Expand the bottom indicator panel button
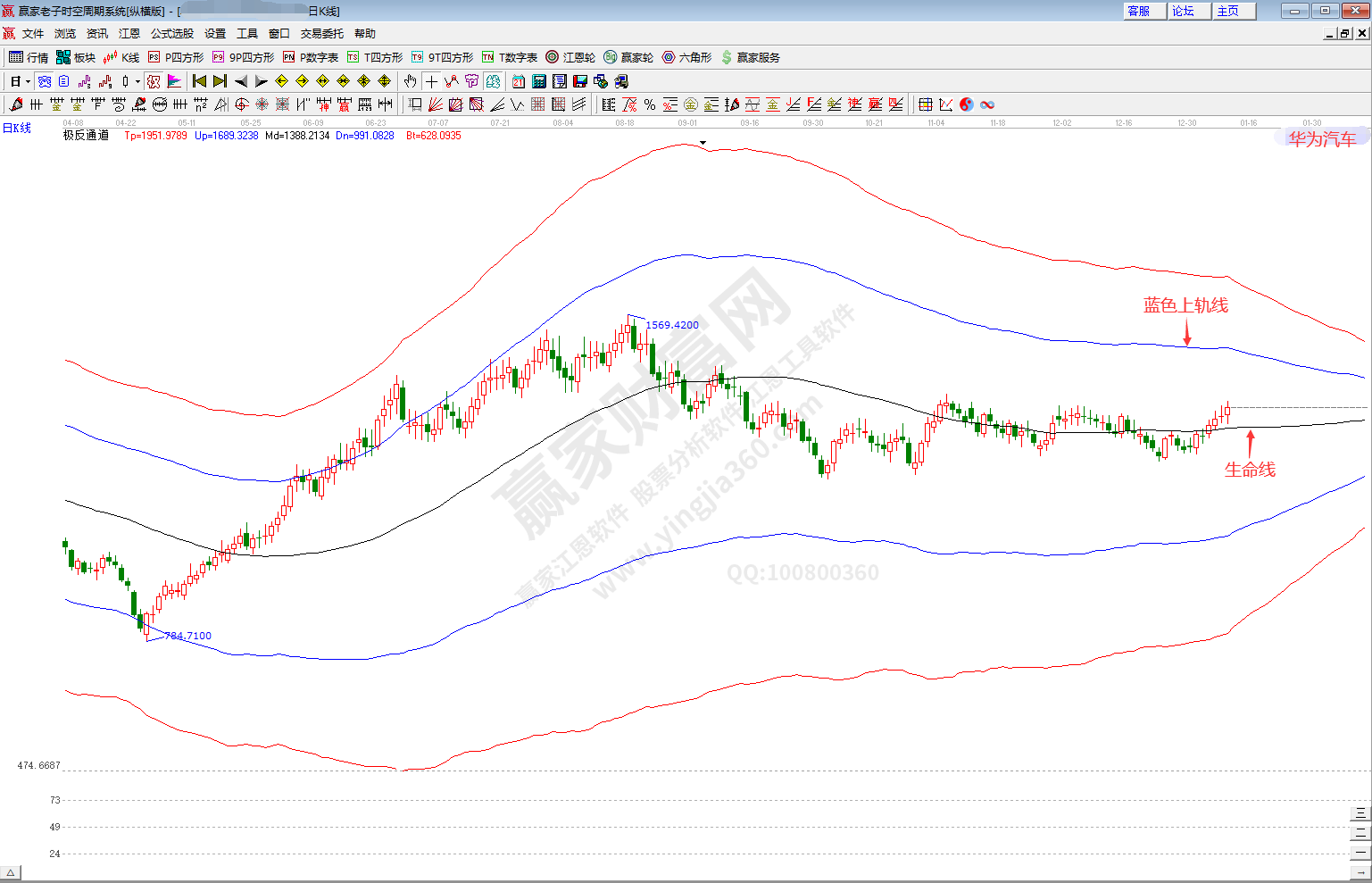 pyautogui.click(x=11, y=872)
